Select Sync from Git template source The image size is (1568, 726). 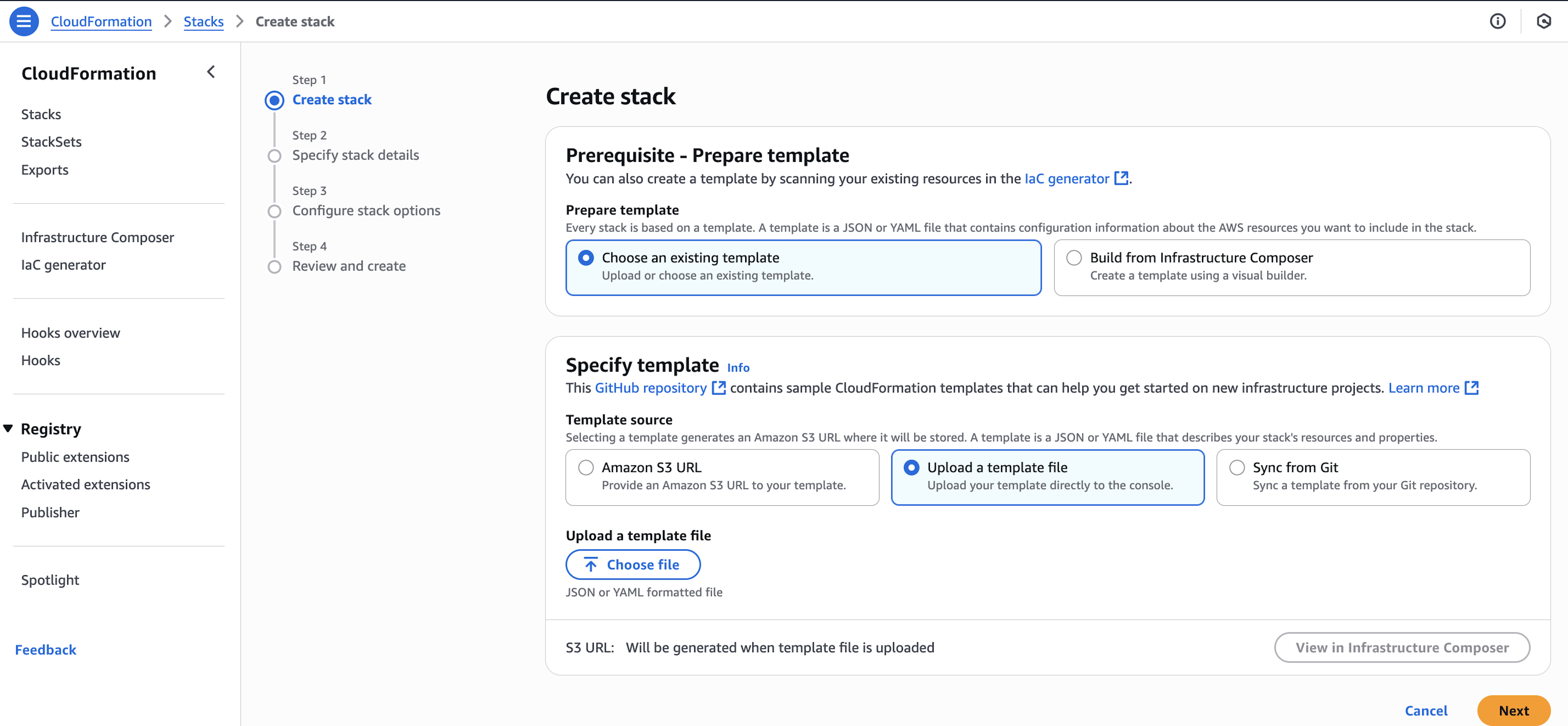coord(1236,467)
